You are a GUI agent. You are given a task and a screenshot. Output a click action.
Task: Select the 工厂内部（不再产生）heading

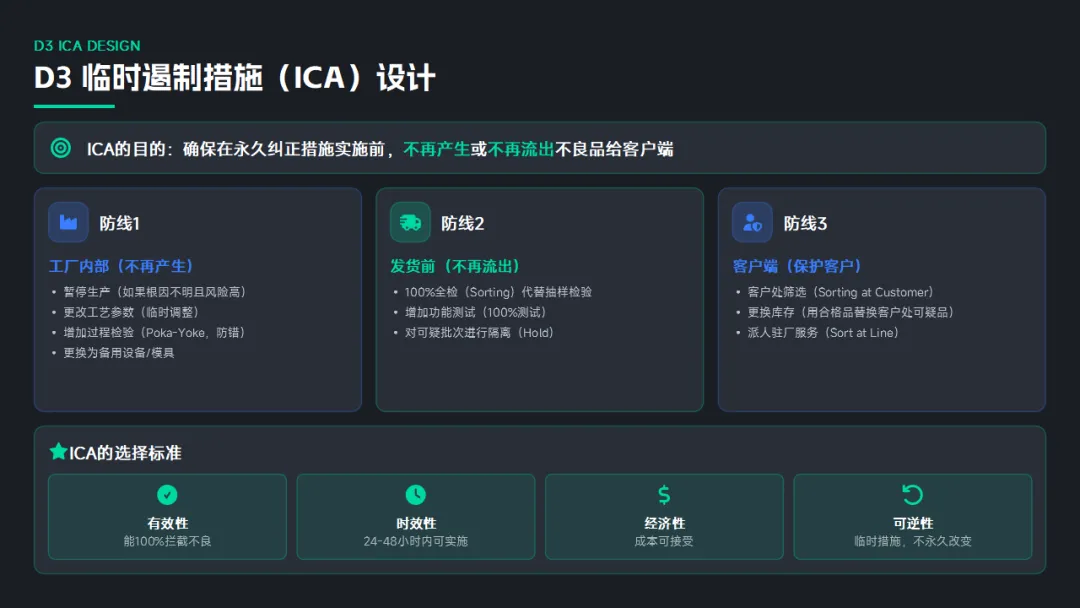click(121, 266)
